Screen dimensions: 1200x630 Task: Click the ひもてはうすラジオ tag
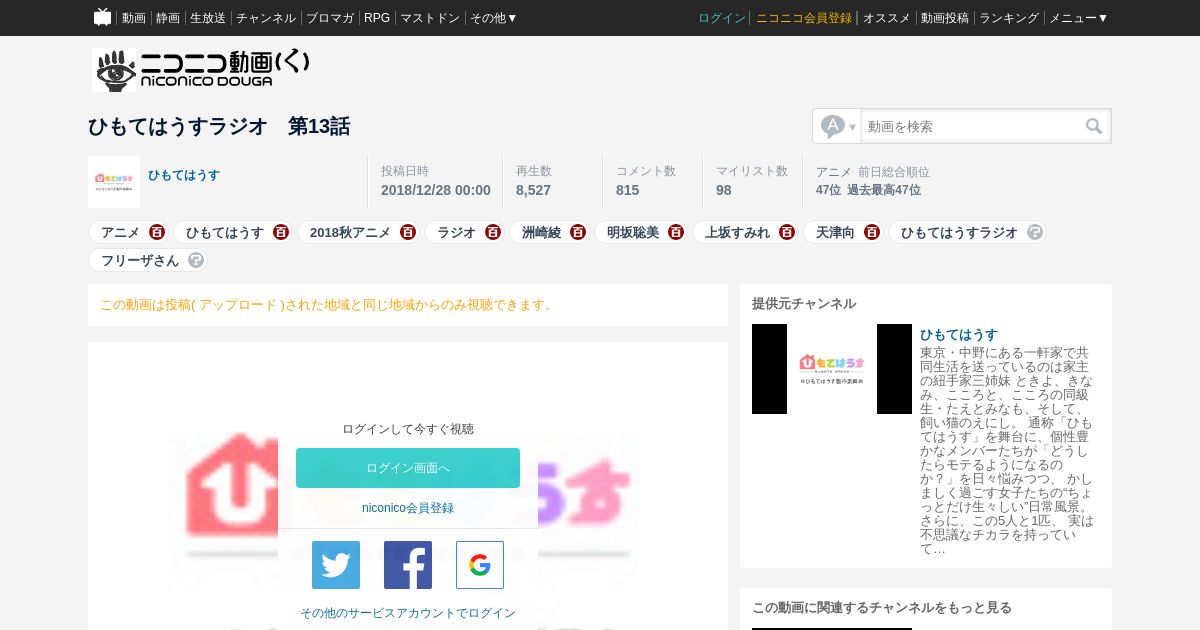[959, 232]
